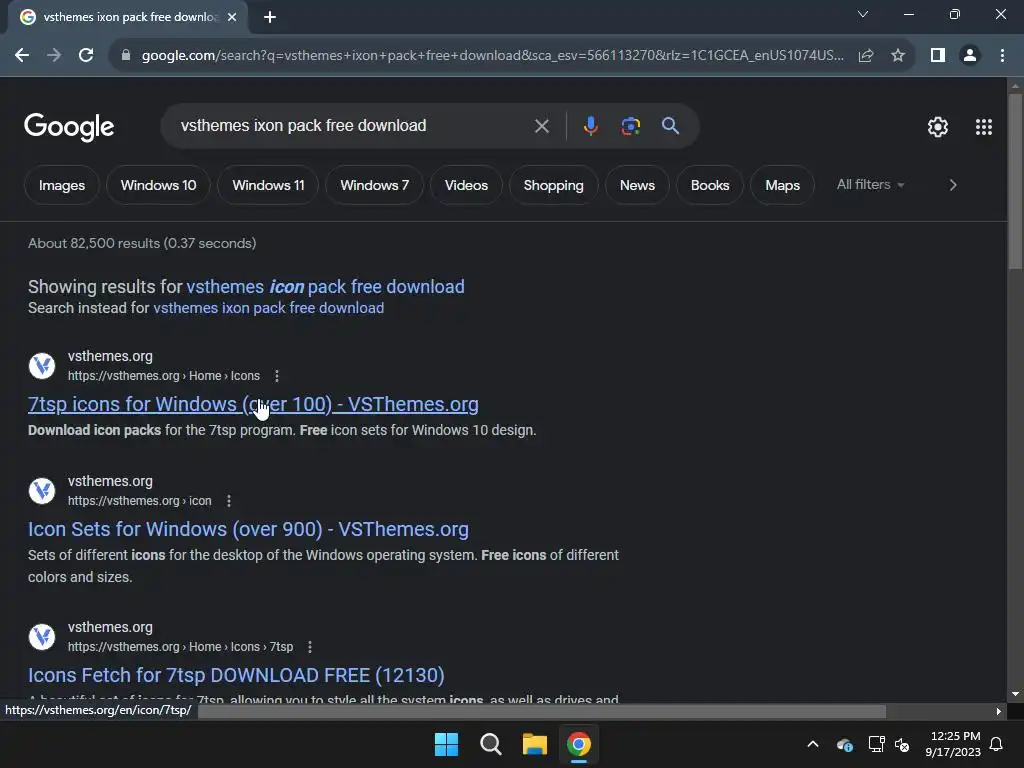The height and width of the screenshot is (768, 1024).
Task: Open Chrome side panel
Action: [x=938, y=56]
